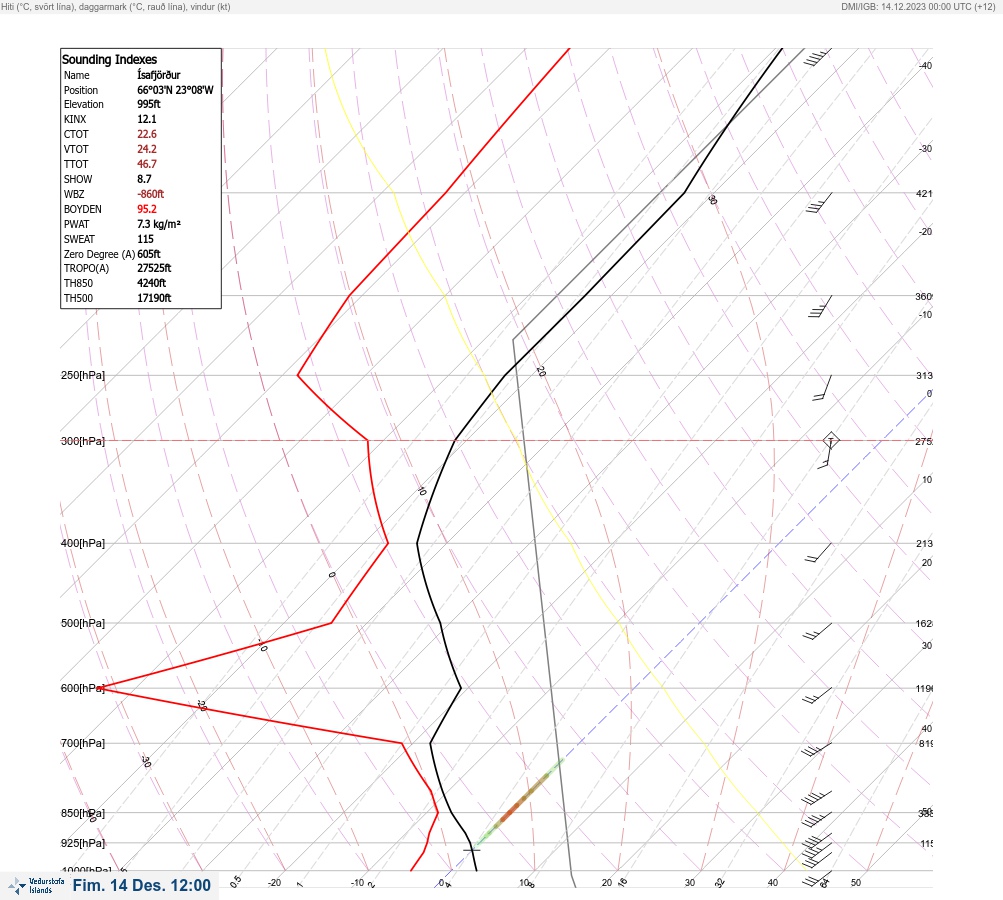Click the 'Sounding Indexes' title
Viewport: 1003px width, 900px height.
tap(109, 59)
